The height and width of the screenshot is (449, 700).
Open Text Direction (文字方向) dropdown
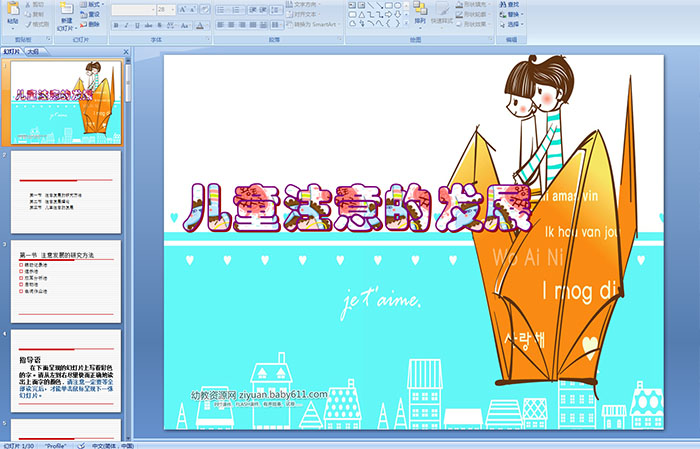[x=304, y=4]
